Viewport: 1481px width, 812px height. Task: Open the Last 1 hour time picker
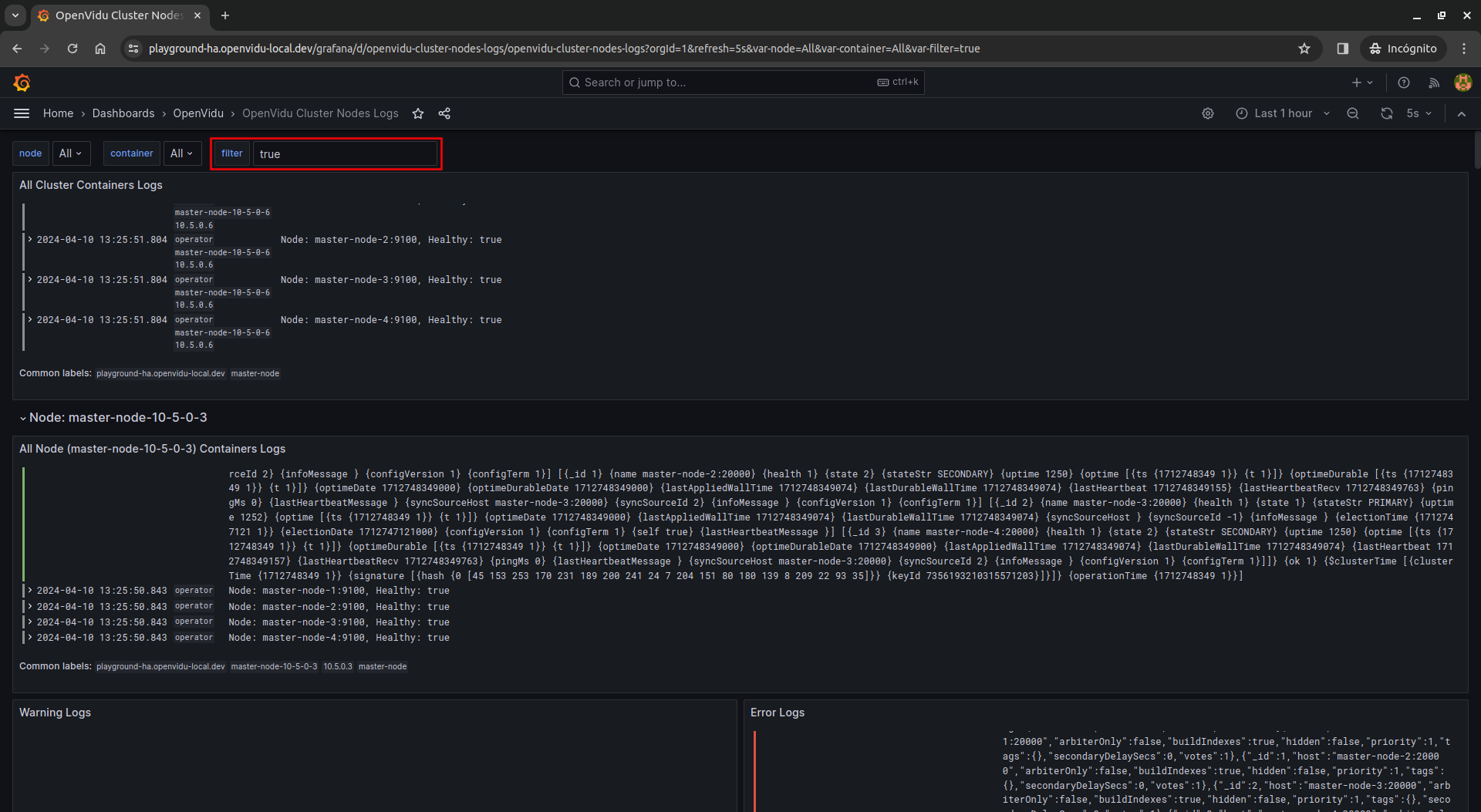tap(1282, 113)
